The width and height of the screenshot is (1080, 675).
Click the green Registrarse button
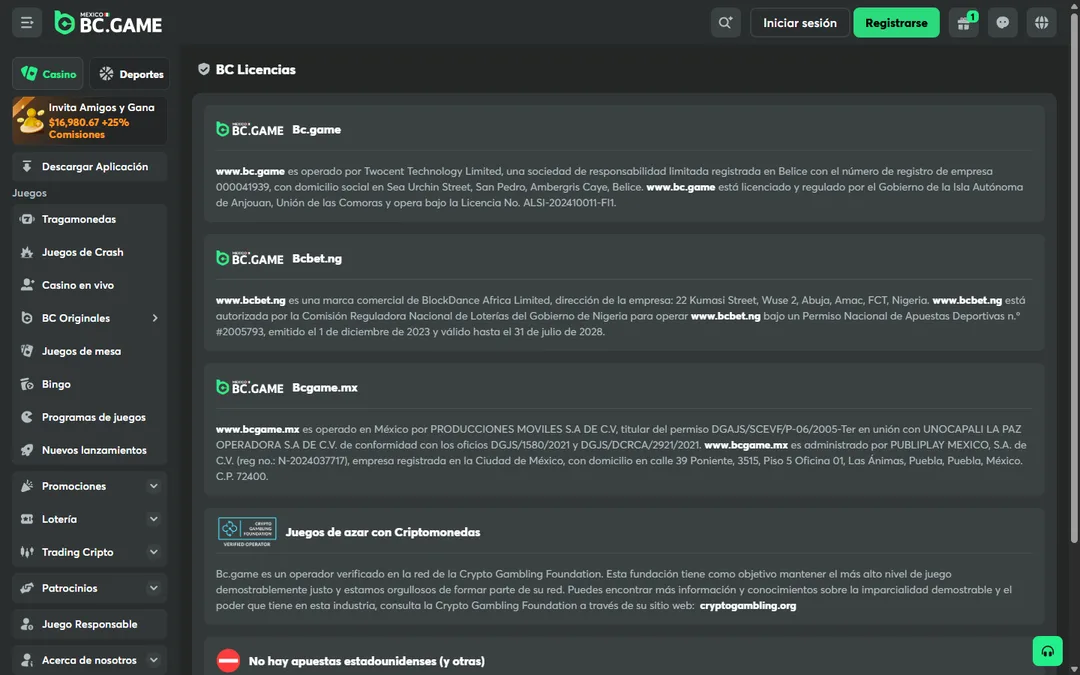tap(896, 23)
